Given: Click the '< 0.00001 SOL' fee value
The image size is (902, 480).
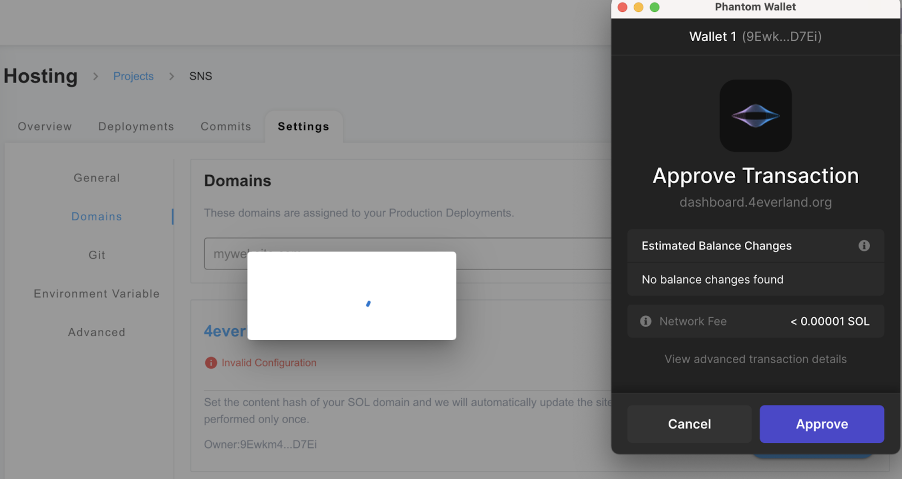Looking at the screenshot, I should point(830,321).
